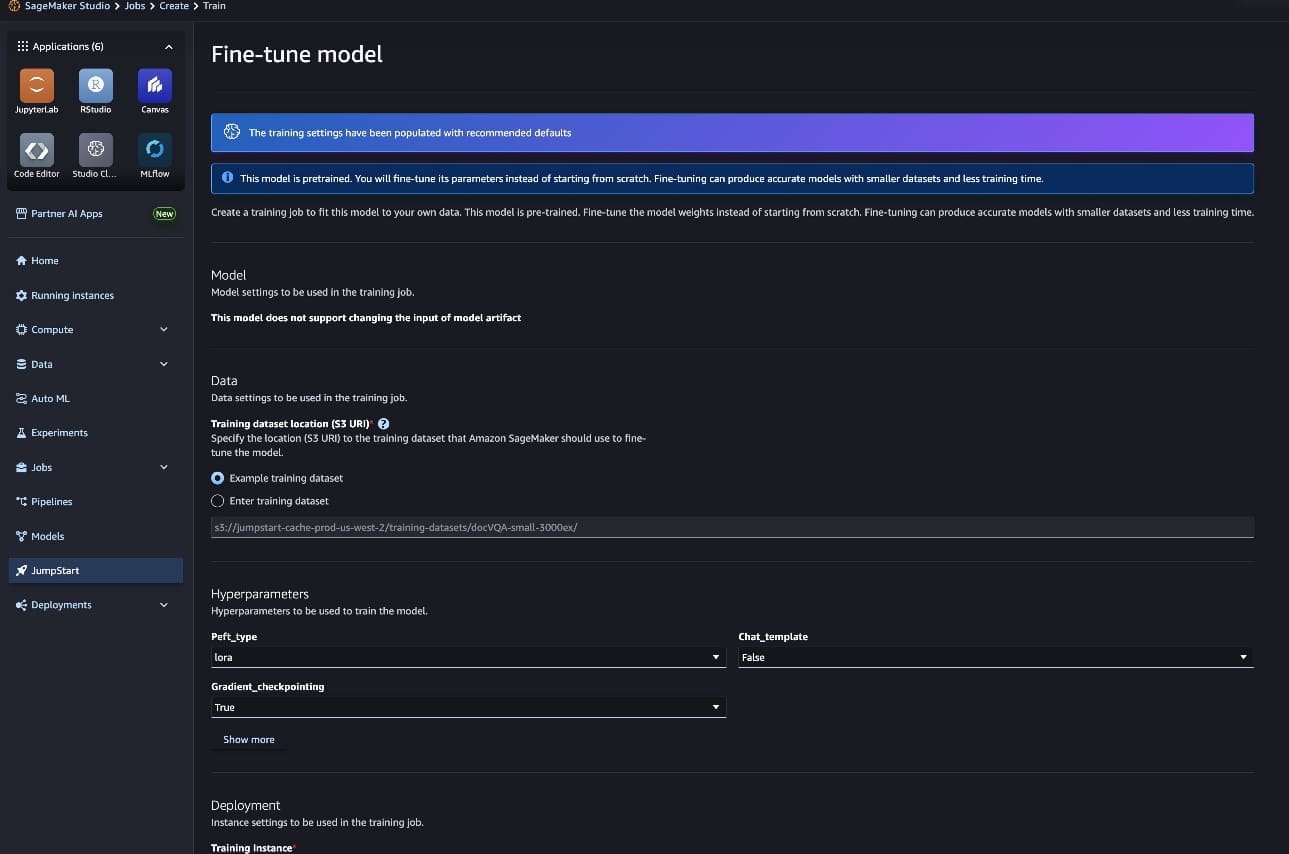Expand the Compute menu in sidebar
This screenshot has height=854, width=1289.
click(164, 330)
